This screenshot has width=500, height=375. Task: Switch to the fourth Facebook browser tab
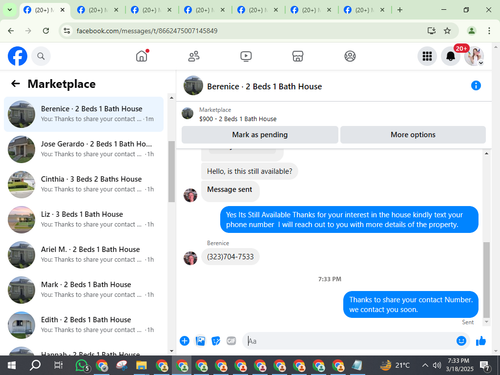205,10
